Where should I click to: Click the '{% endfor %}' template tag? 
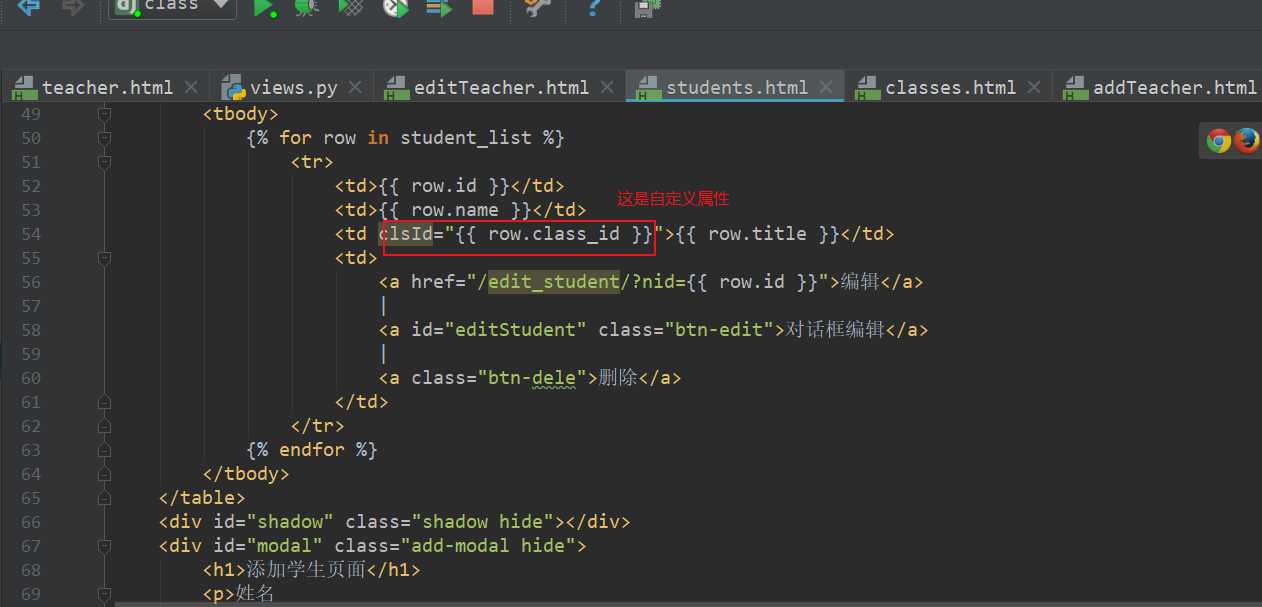(x=312, y=450)
